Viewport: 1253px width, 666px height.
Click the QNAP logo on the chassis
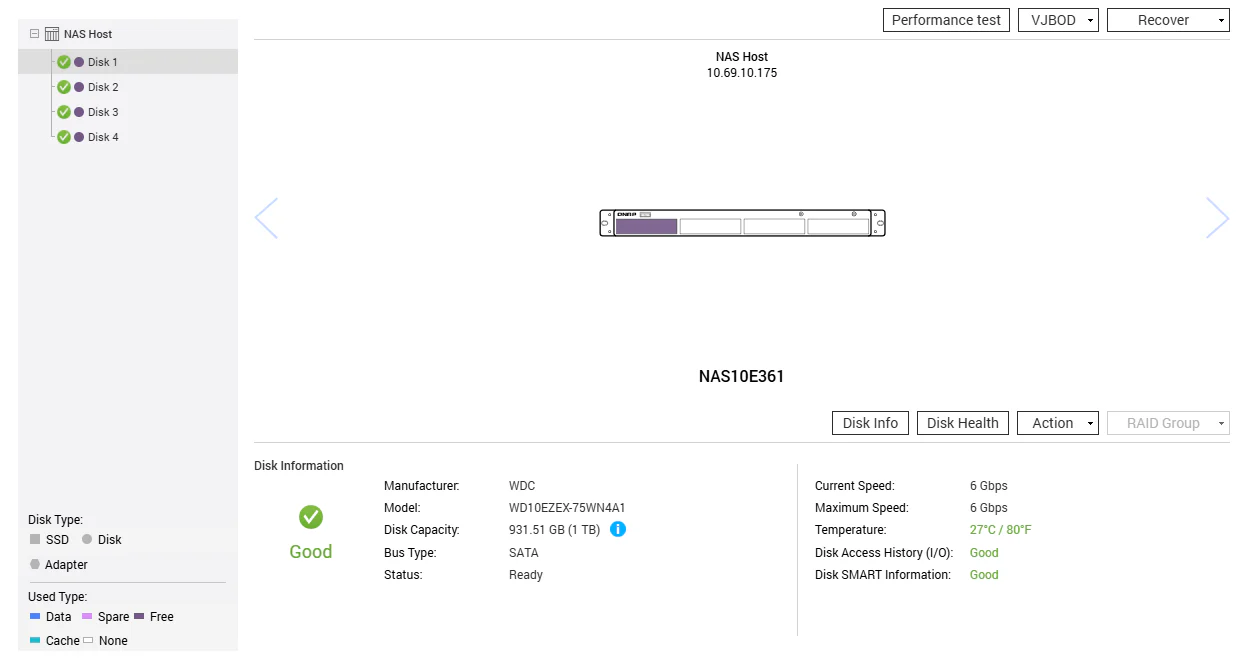[627, 214]
